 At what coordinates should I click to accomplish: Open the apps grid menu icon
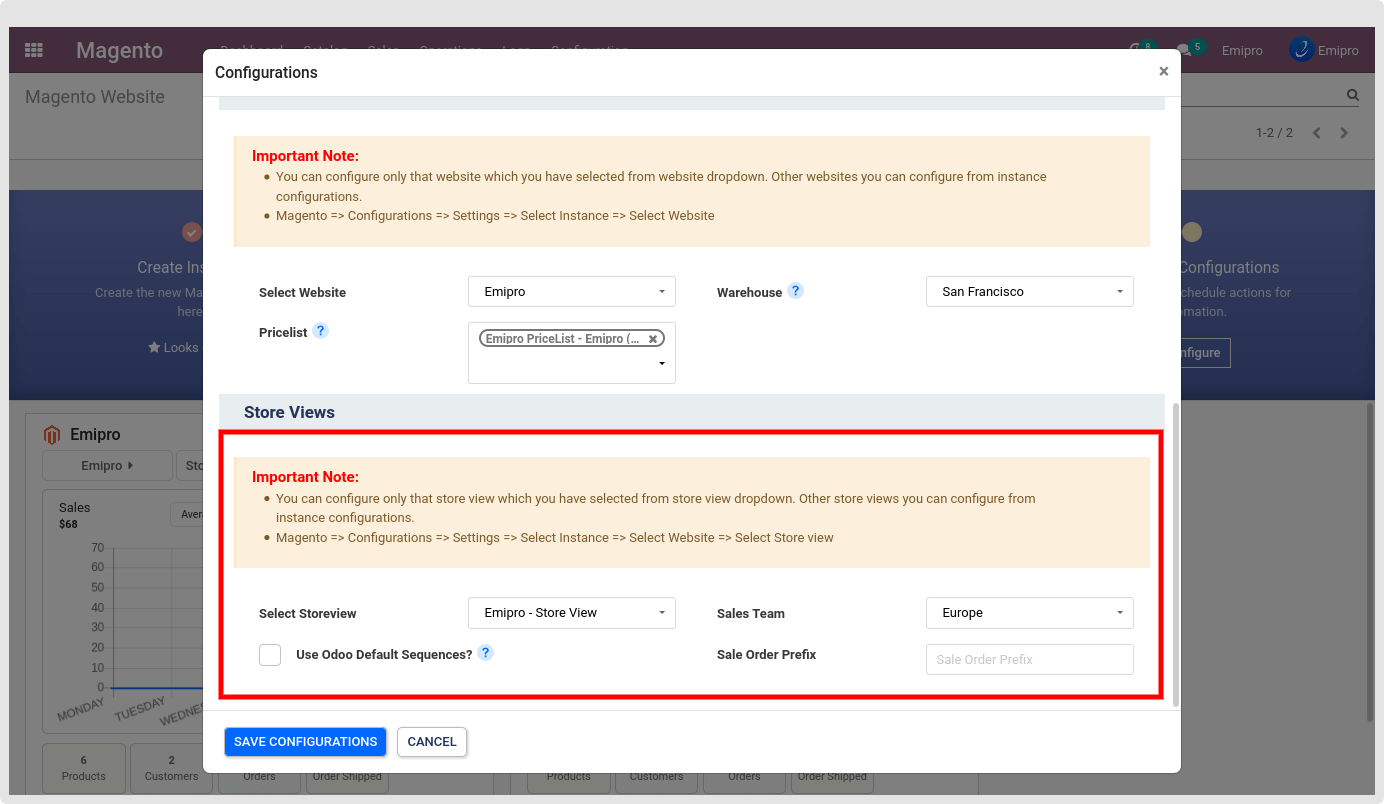tap(34, 50)
